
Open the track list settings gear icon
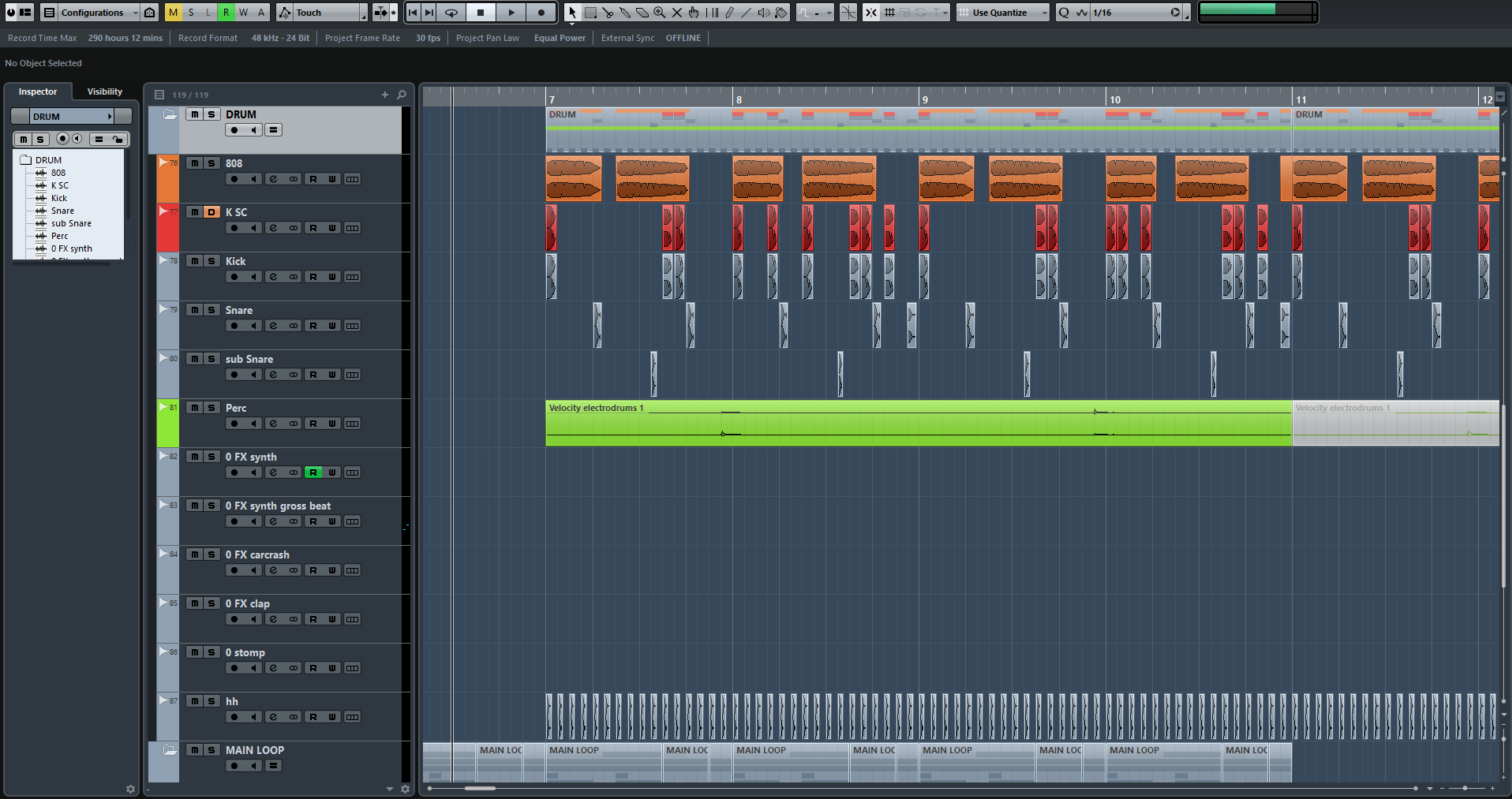point(406,789)
